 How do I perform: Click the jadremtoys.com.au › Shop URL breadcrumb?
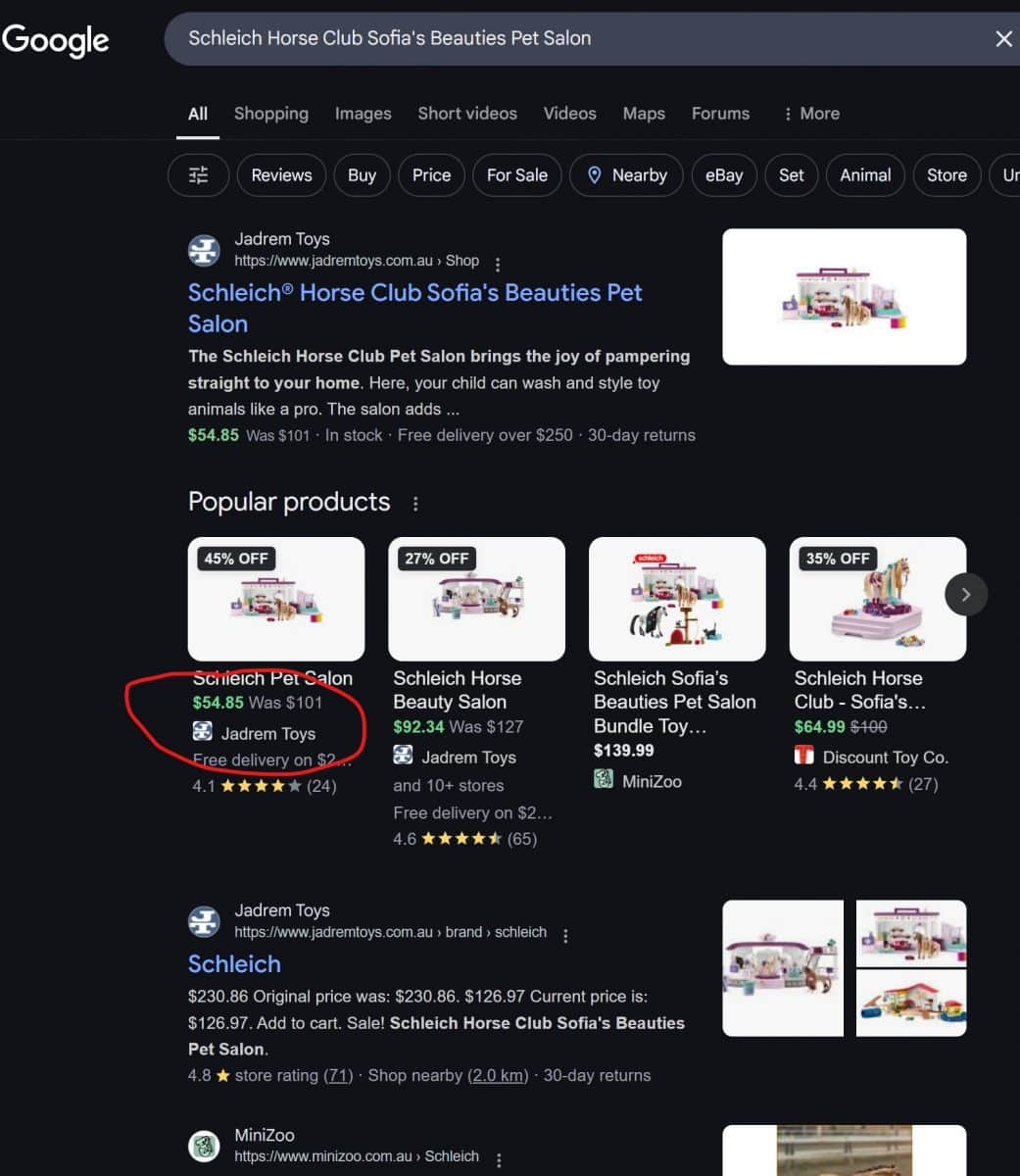(357, 261)
